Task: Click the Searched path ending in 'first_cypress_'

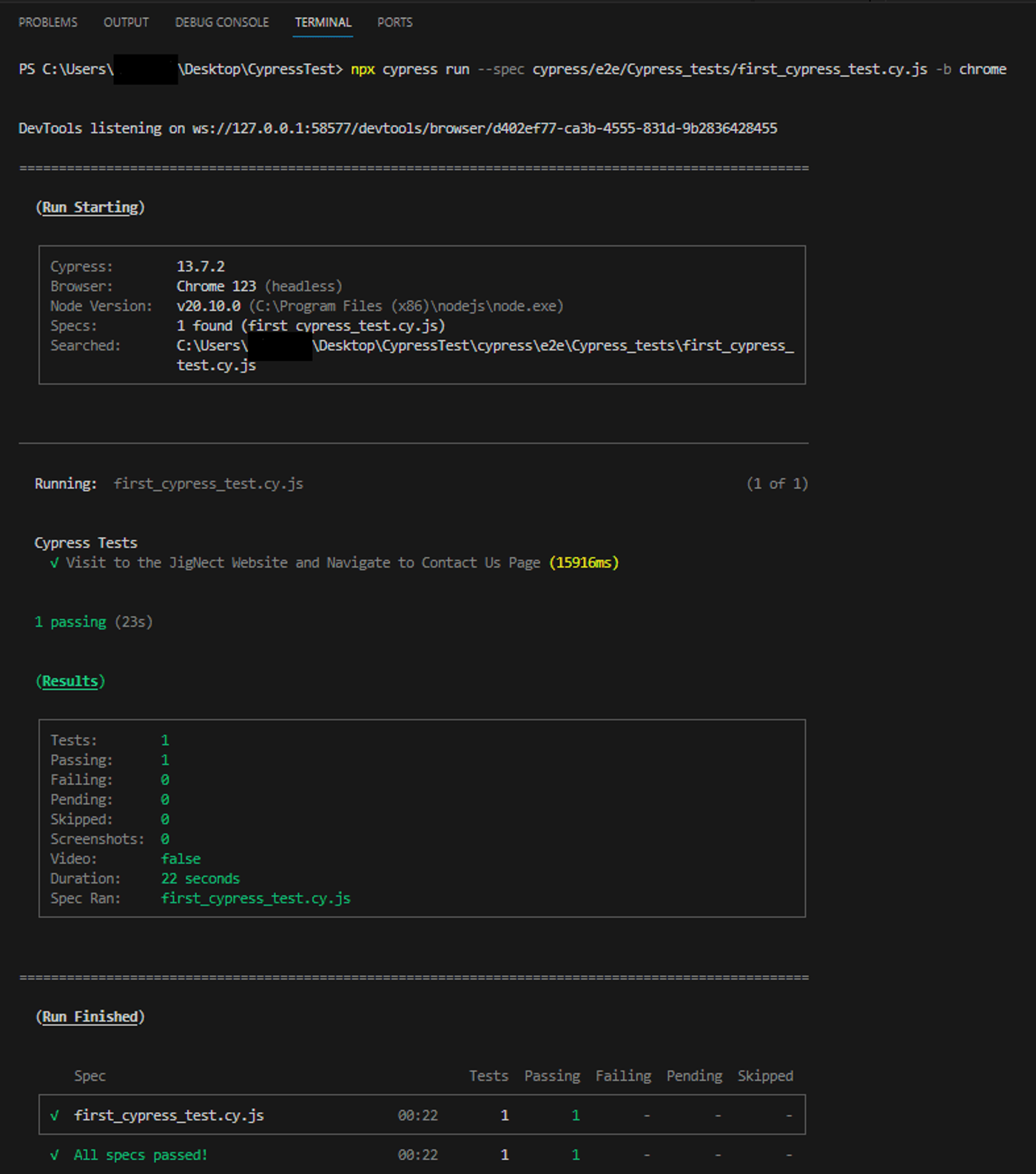Action: tap(485, 345)
